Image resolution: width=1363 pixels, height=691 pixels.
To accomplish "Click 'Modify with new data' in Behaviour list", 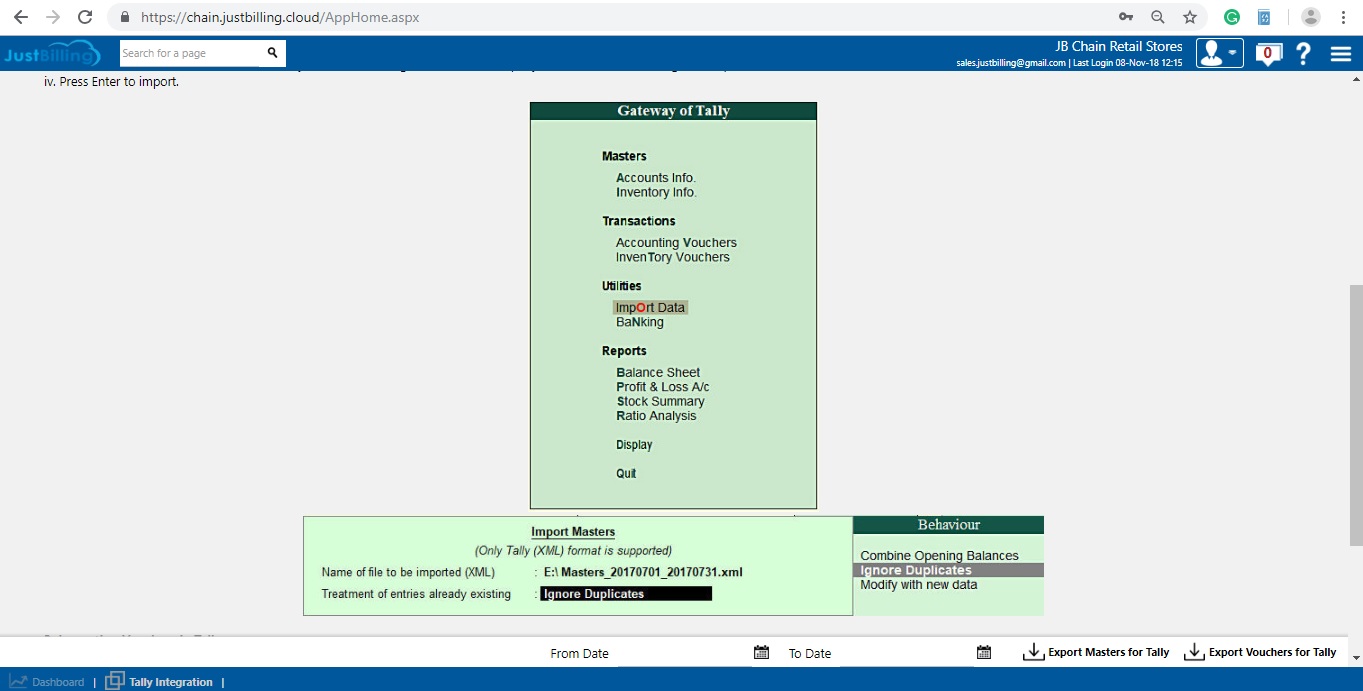I will coord(919,585).
